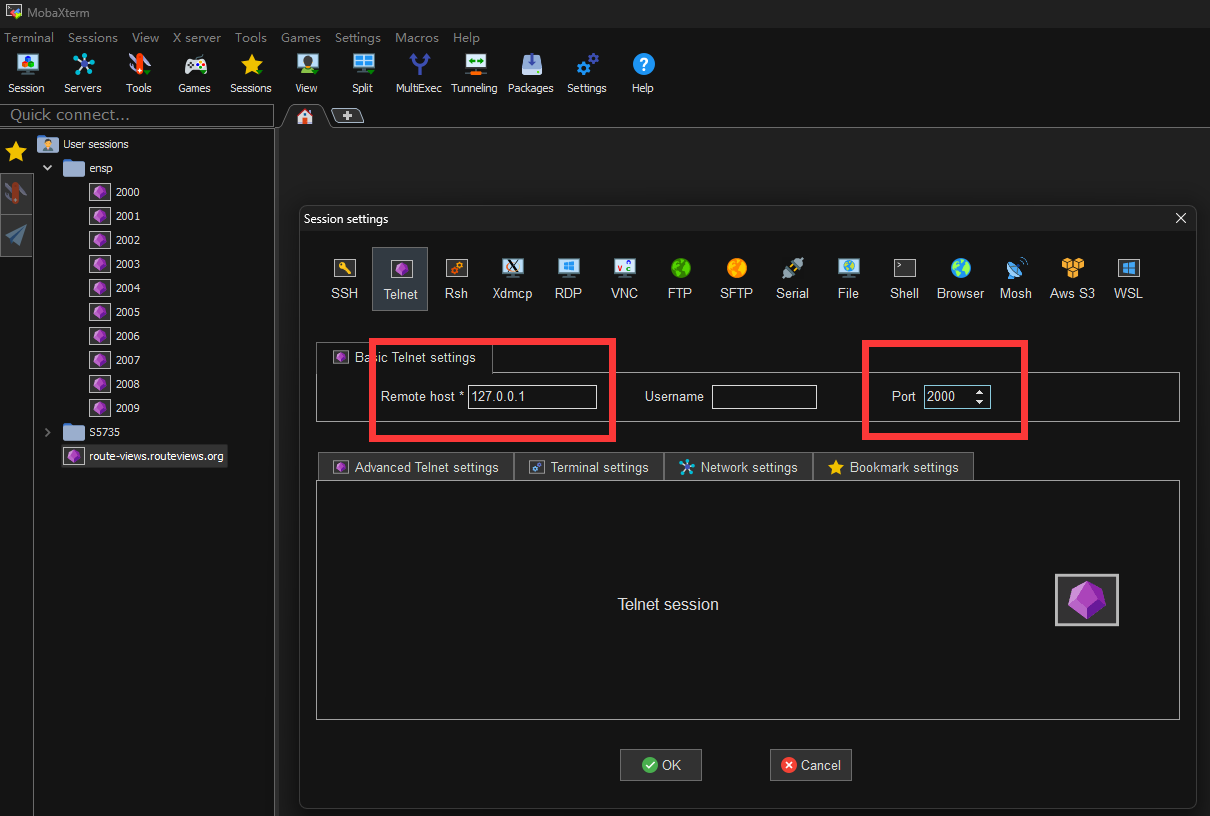The width and height of the screenshot is (1210, 816).
Task: Click OK to save the session
Action: click(660, 765)
